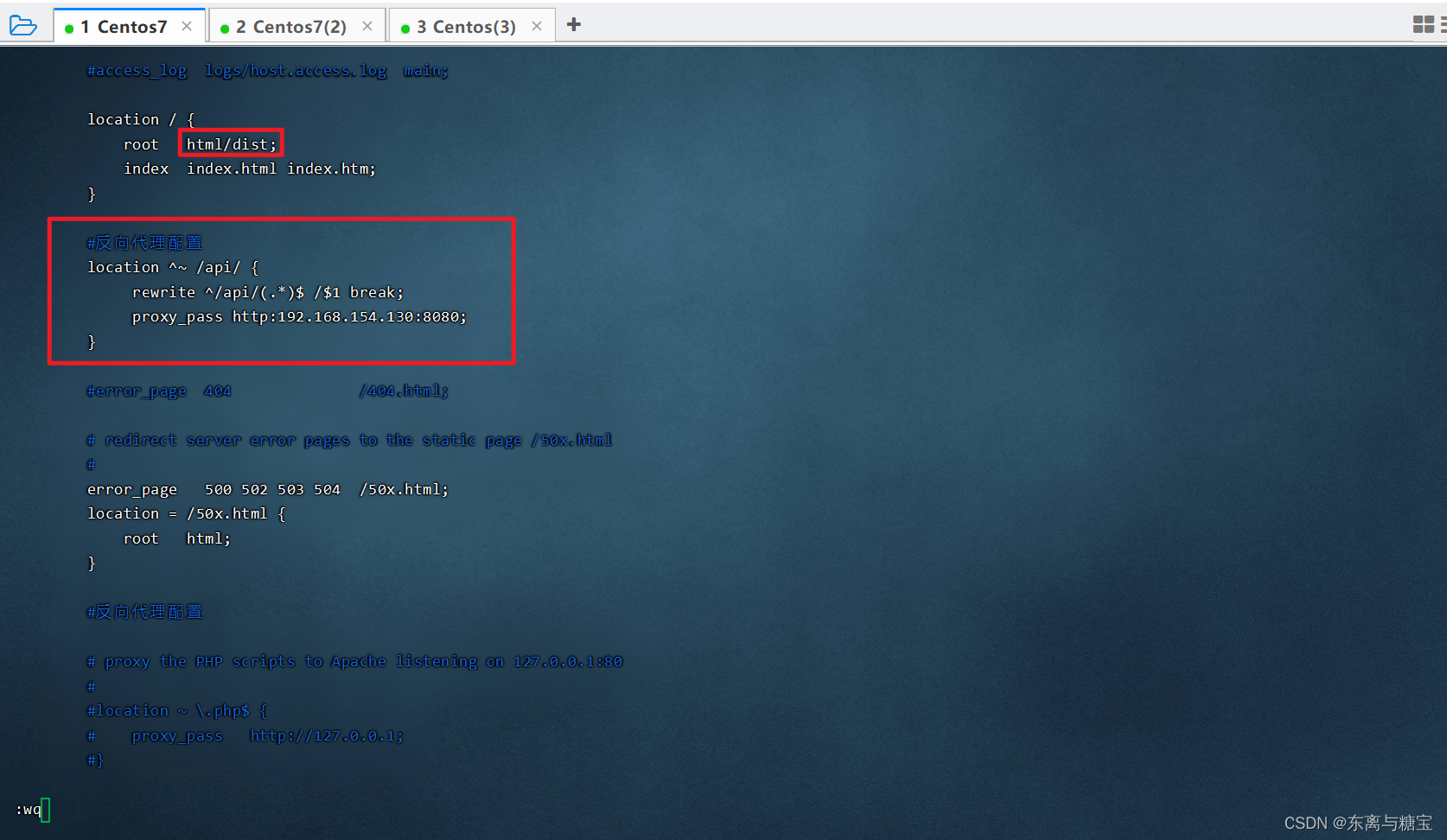Image resolution: width=1447 pixels, height=840 pixels.
Task: Click the '# proxy_pass http://127.0.0.1;' comment
Action: click(x=245, y=735)
